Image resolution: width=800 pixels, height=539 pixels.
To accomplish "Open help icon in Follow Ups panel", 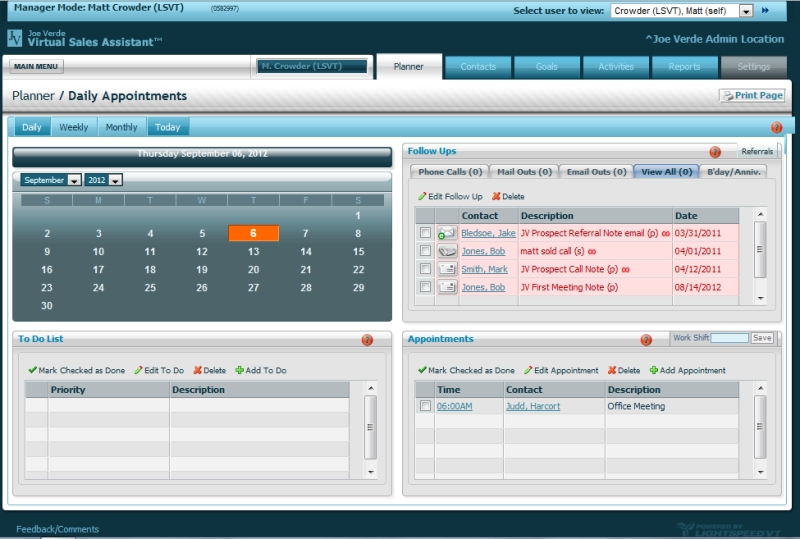I will click(x=715, y=152).
